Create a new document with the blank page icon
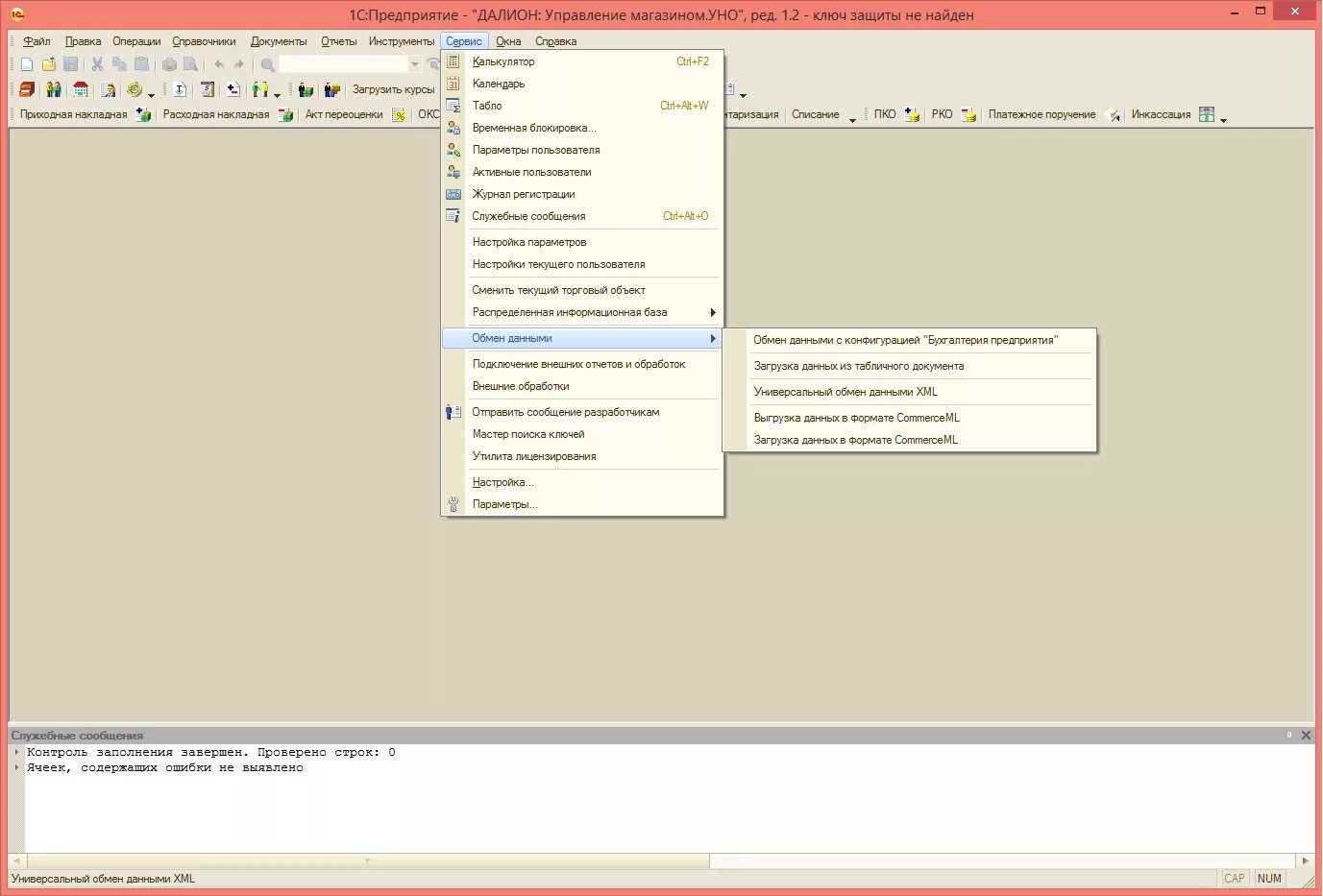1323x896 pixels. pos(27,64)
